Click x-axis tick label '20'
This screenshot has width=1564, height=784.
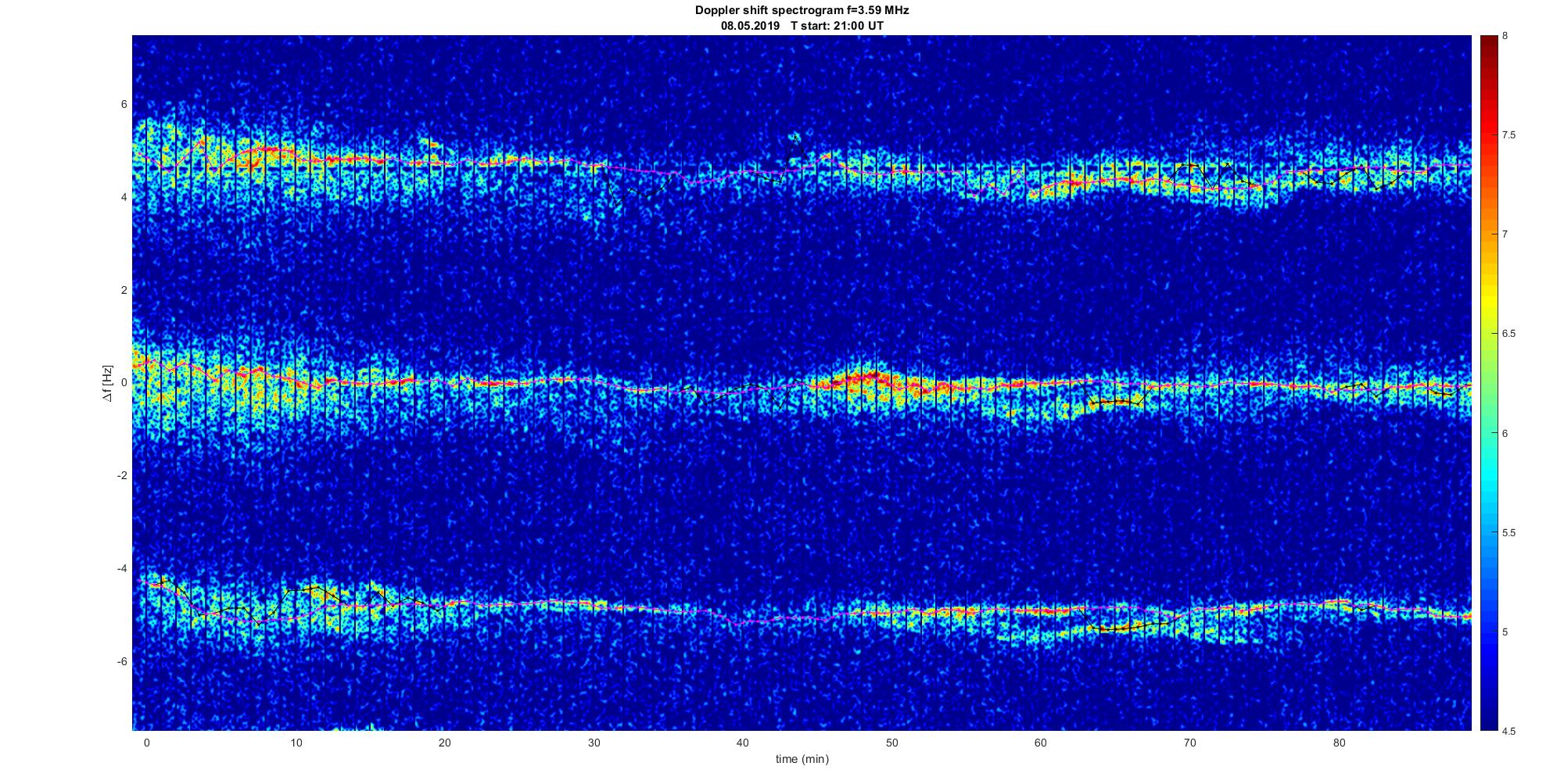click(444, 743)
